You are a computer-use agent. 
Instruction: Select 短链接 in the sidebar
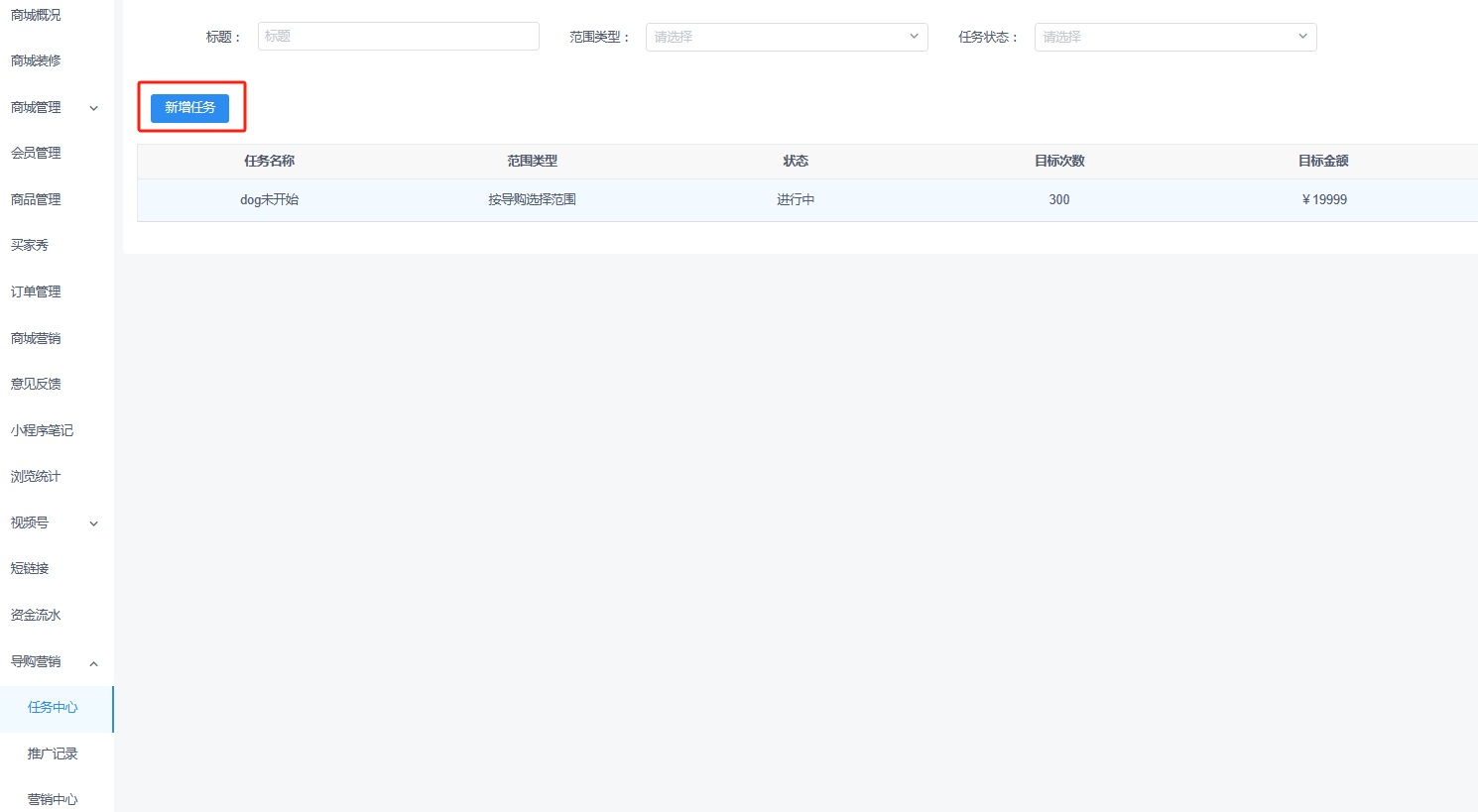pyautogui.click(x=30, y=568)
